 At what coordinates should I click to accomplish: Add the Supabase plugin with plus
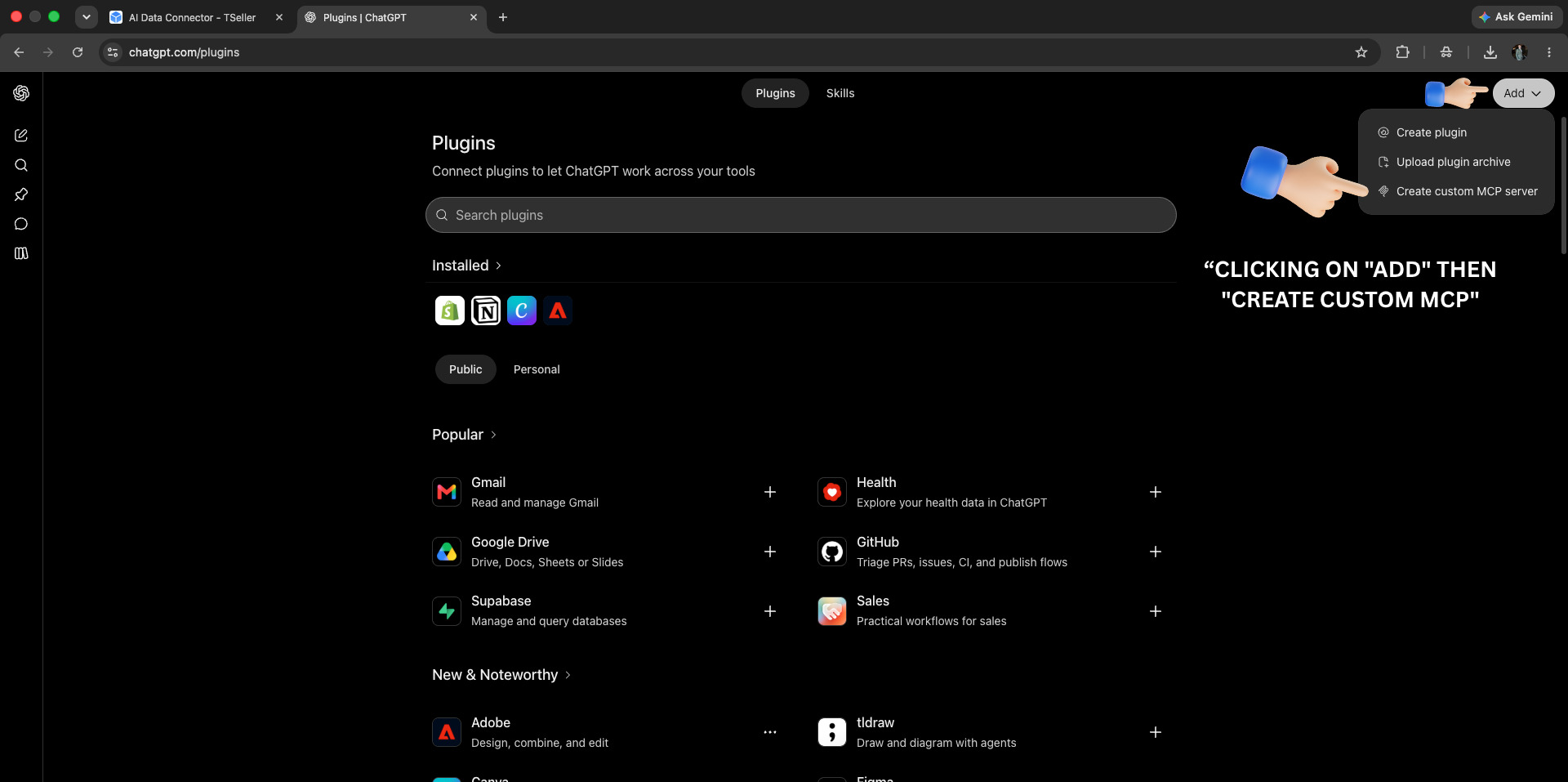pyautogui.click(x=770, y=611)
